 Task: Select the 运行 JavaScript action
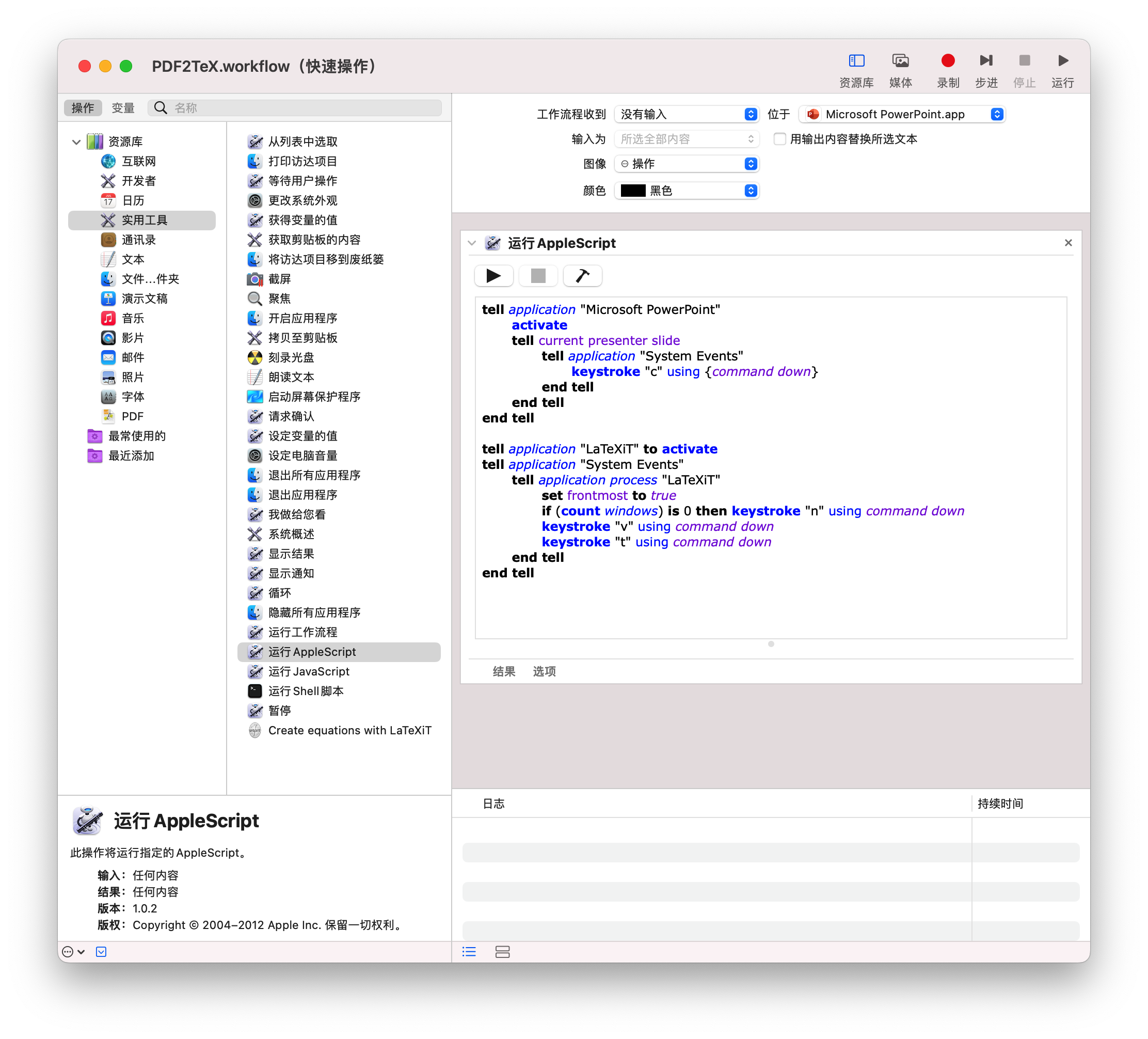(x=339, y=672)
